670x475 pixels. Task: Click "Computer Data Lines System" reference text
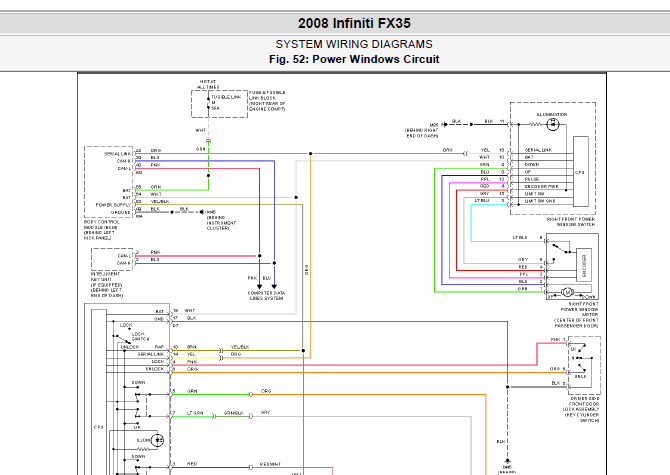[267, 296]
